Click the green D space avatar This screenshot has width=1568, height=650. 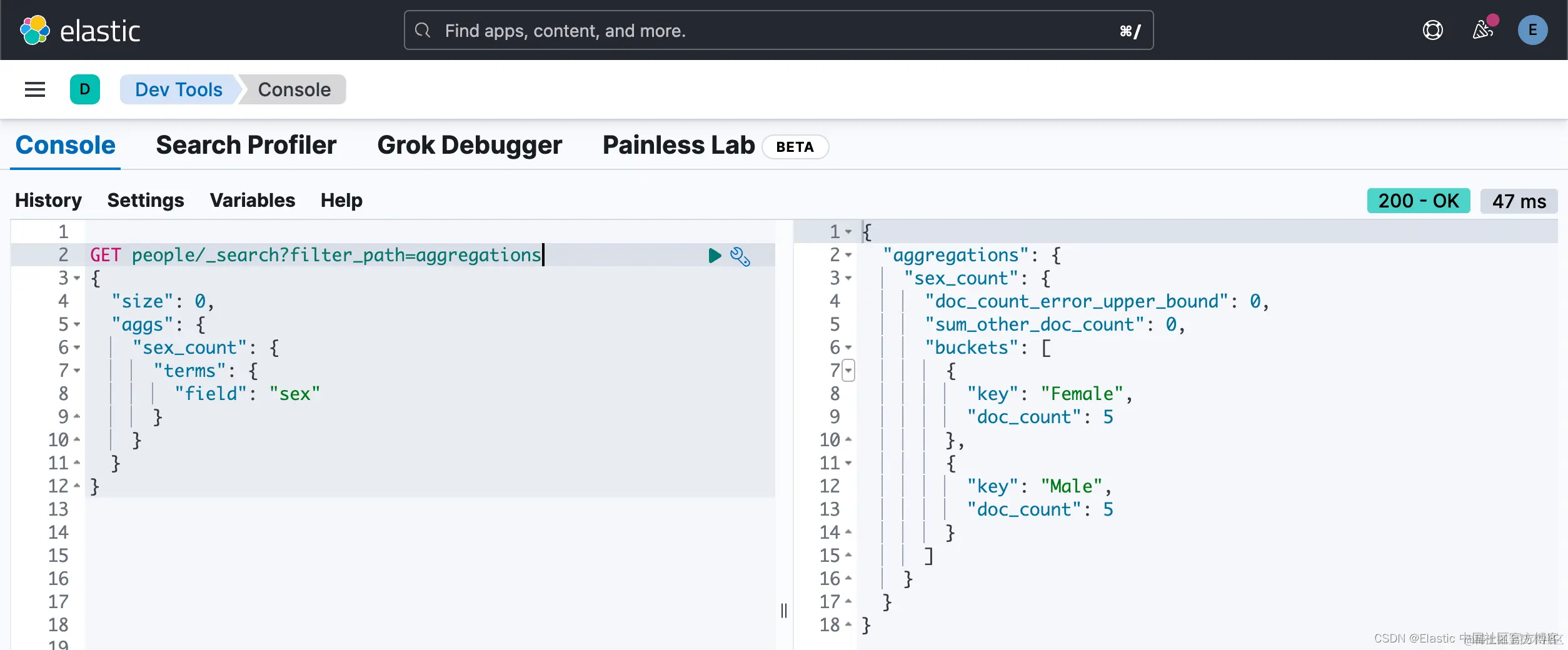pyautogui.click(x=85, y=89)
